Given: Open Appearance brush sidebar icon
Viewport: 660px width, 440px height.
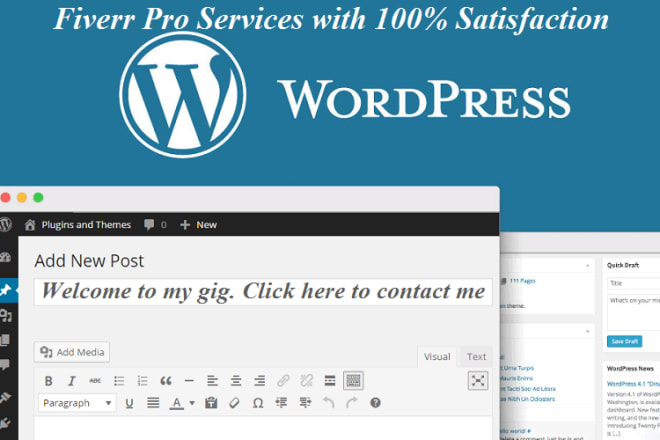Looking at the screenshot, I should [5, 397].
